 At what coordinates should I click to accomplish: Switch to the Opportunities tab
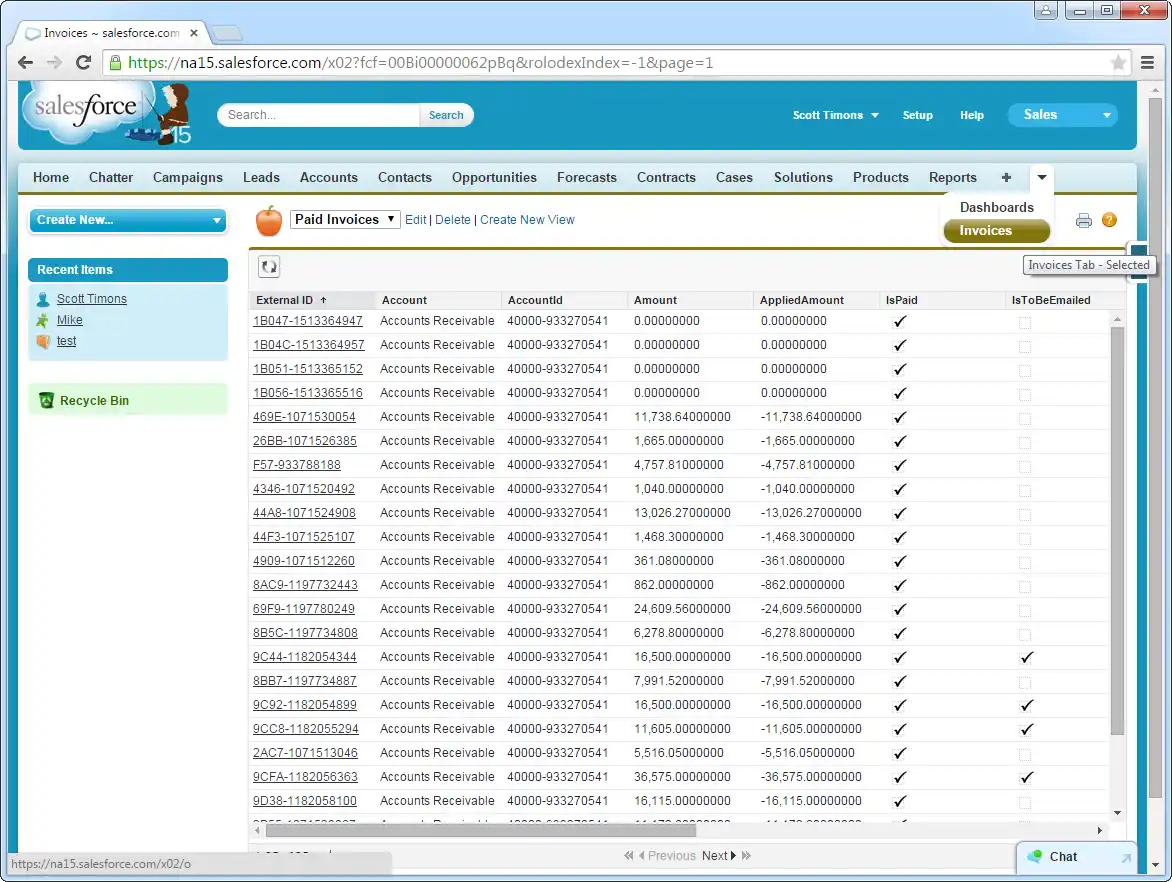pos(494,177)
